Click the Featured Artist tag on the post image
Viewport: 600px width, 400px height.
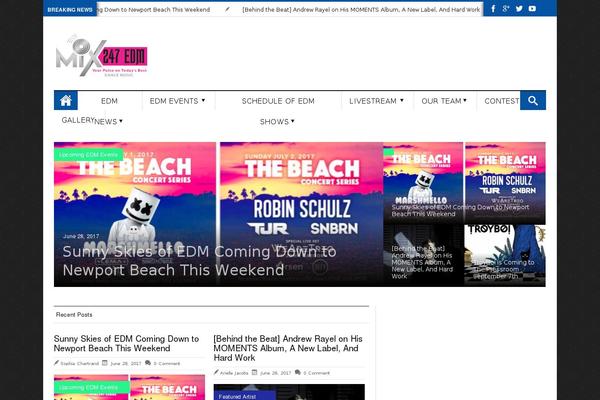[245, 396]
